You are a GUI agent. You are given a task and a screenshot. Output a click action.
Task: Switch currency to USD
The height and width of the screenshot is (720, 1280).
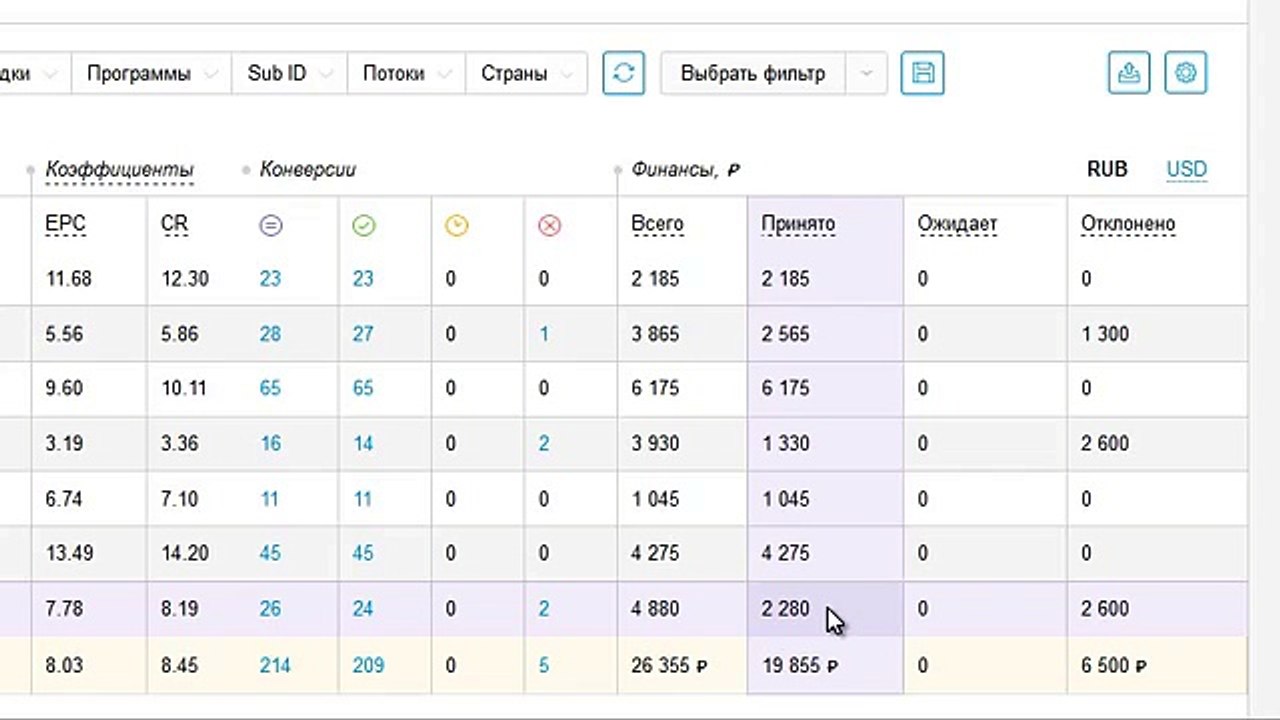tap(1186, 169)
